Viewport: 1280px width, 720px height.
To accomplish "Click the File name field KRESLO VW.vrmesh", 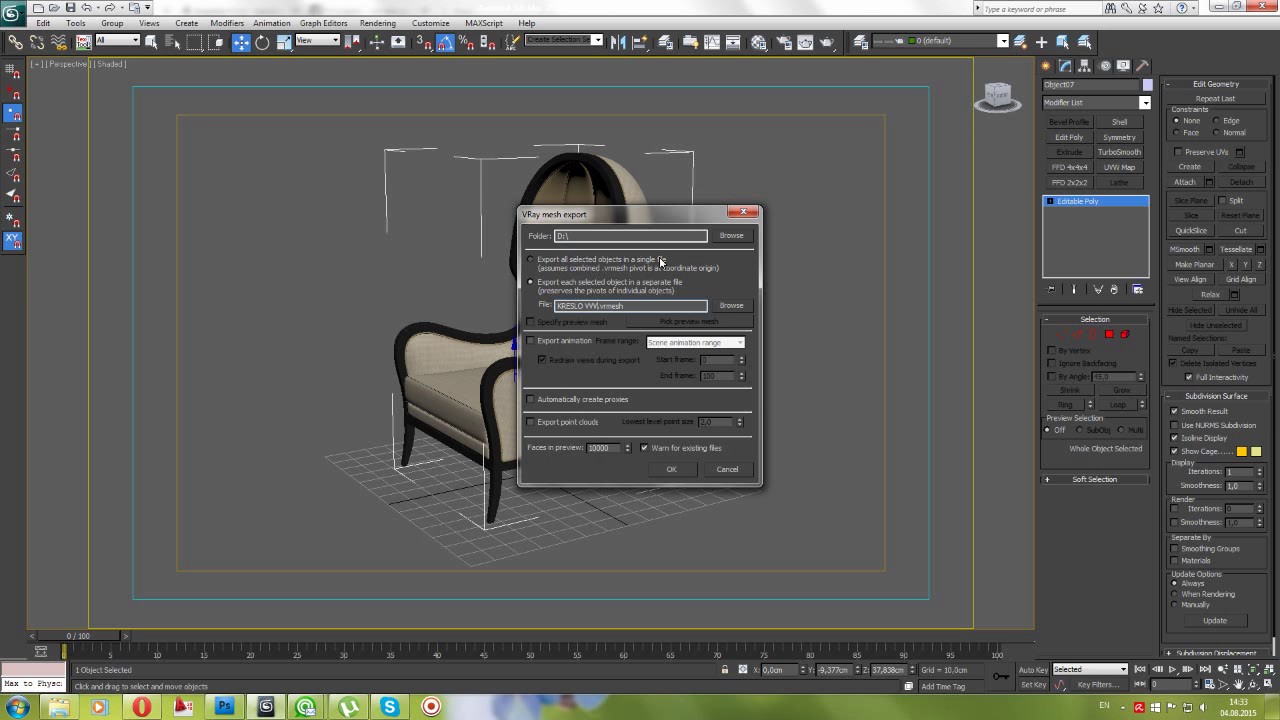I will pos(631,306).
